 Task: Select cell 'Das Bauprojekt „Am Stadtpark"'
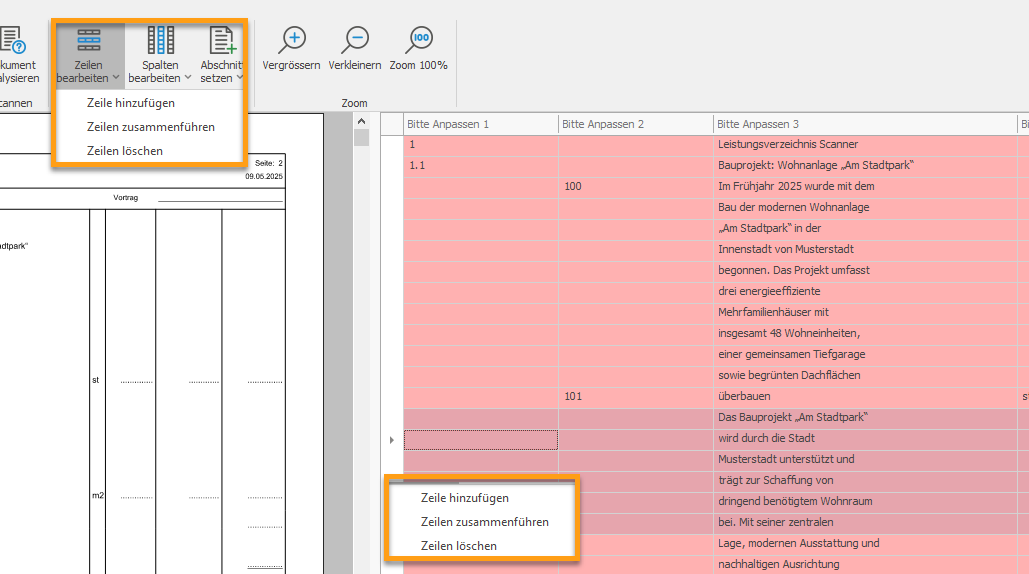click(x=865, y=417)
